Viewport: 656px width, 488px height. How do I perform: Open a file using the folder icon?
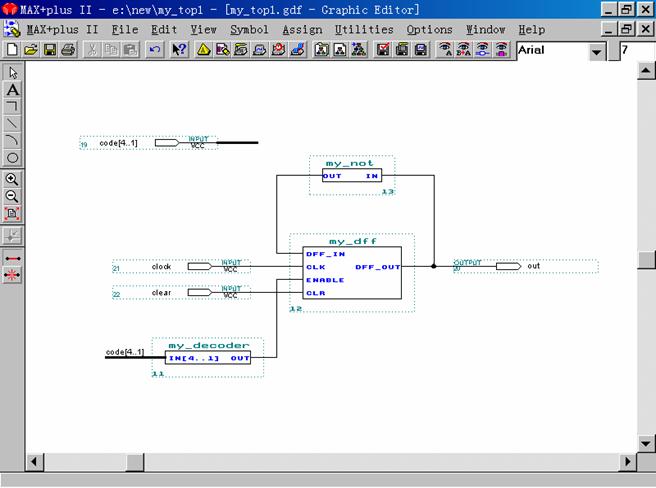click(31, 50)
